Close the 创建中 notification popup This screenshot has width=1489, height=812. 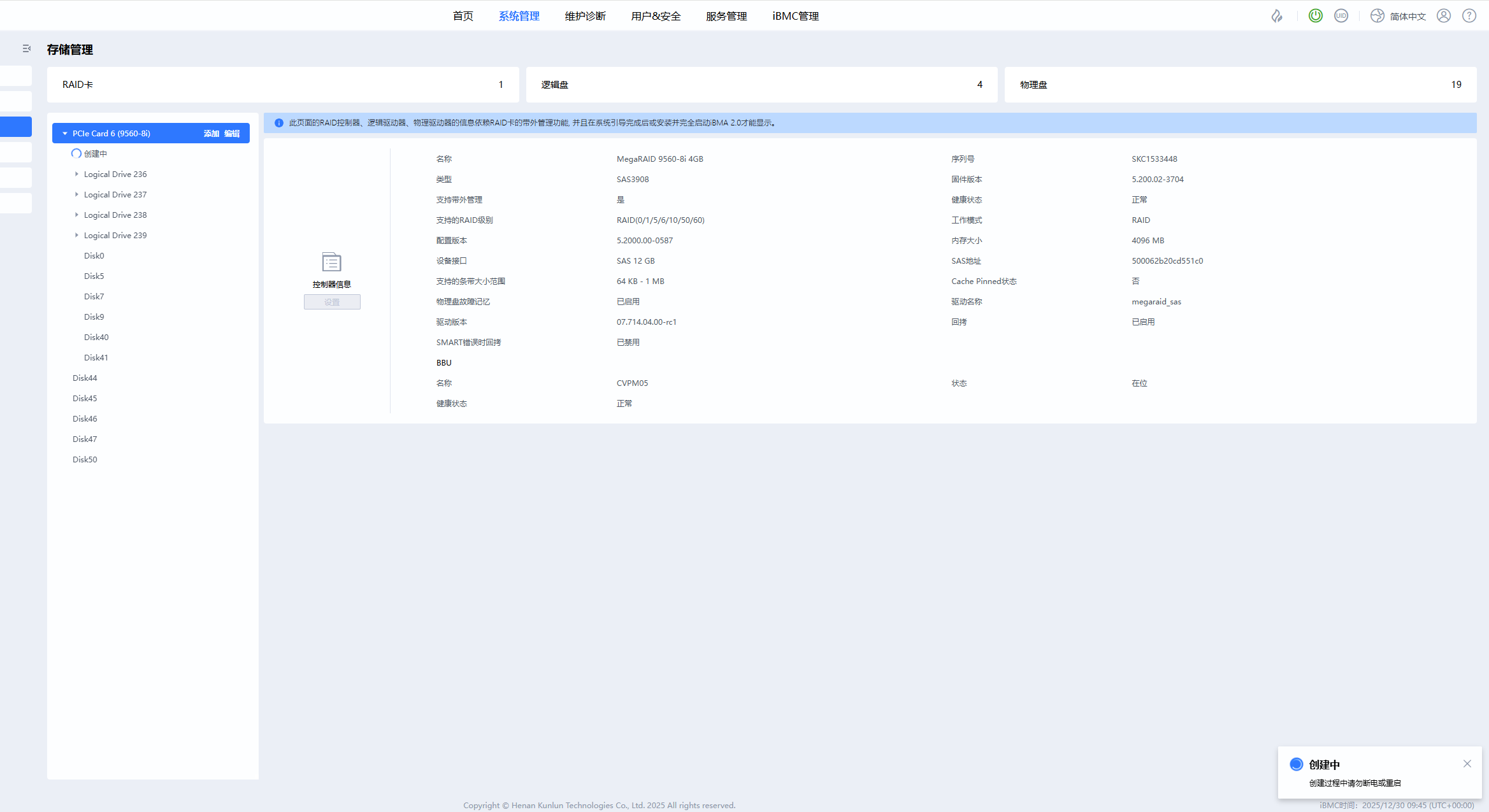1467,764
